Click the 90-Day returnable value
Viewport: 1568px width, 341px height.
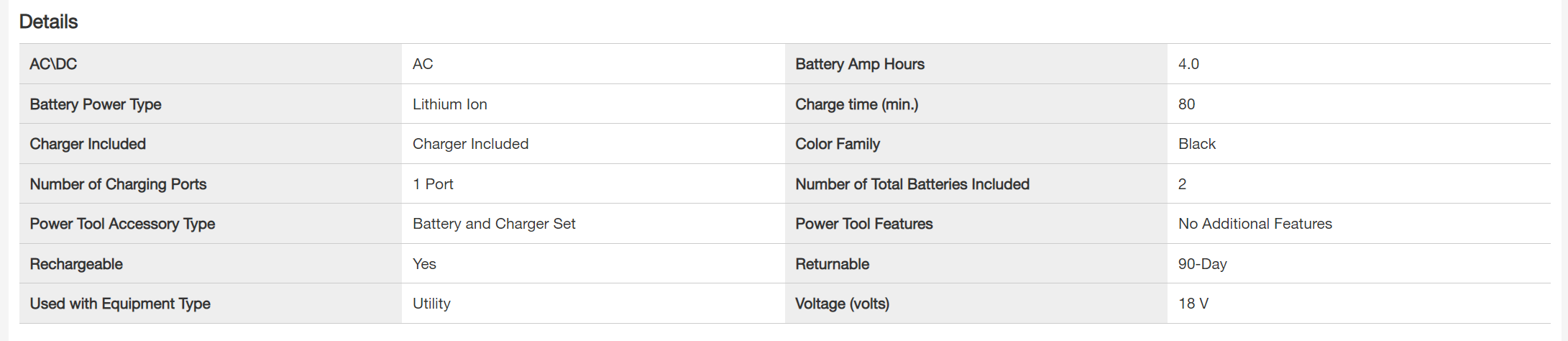(x=1203, y=264)
